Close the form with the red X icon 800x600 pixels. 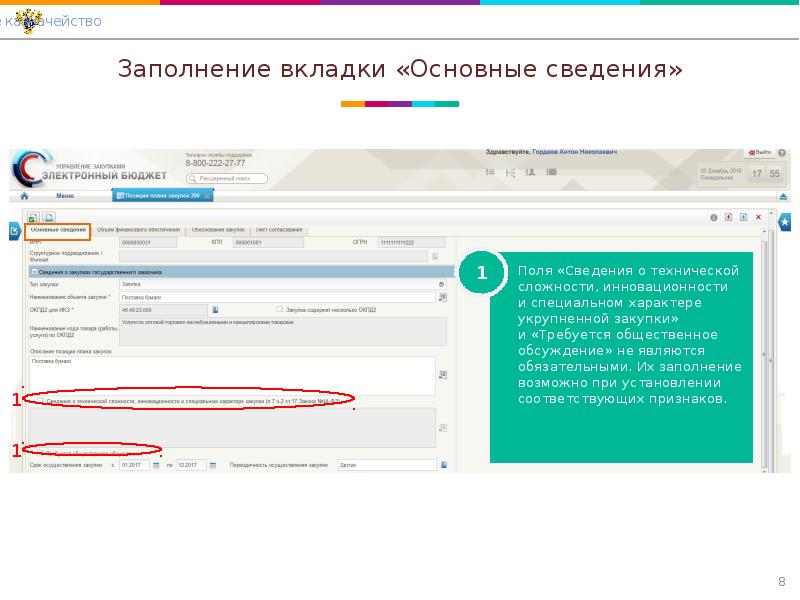point(759,216)
